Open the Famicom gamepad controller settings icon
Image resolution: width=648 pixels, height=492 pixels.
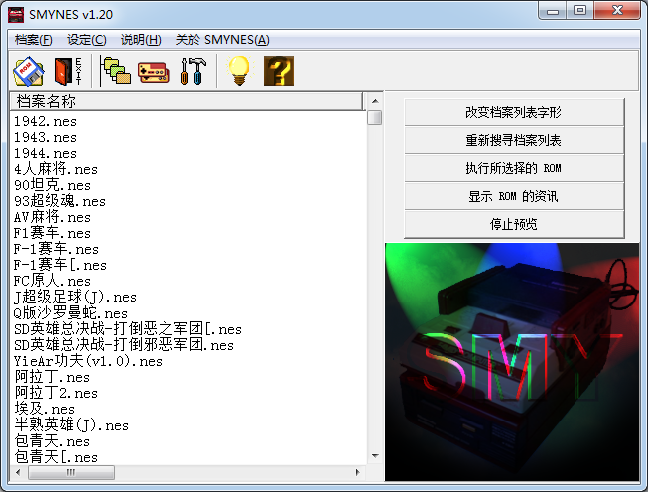point(154,72)
